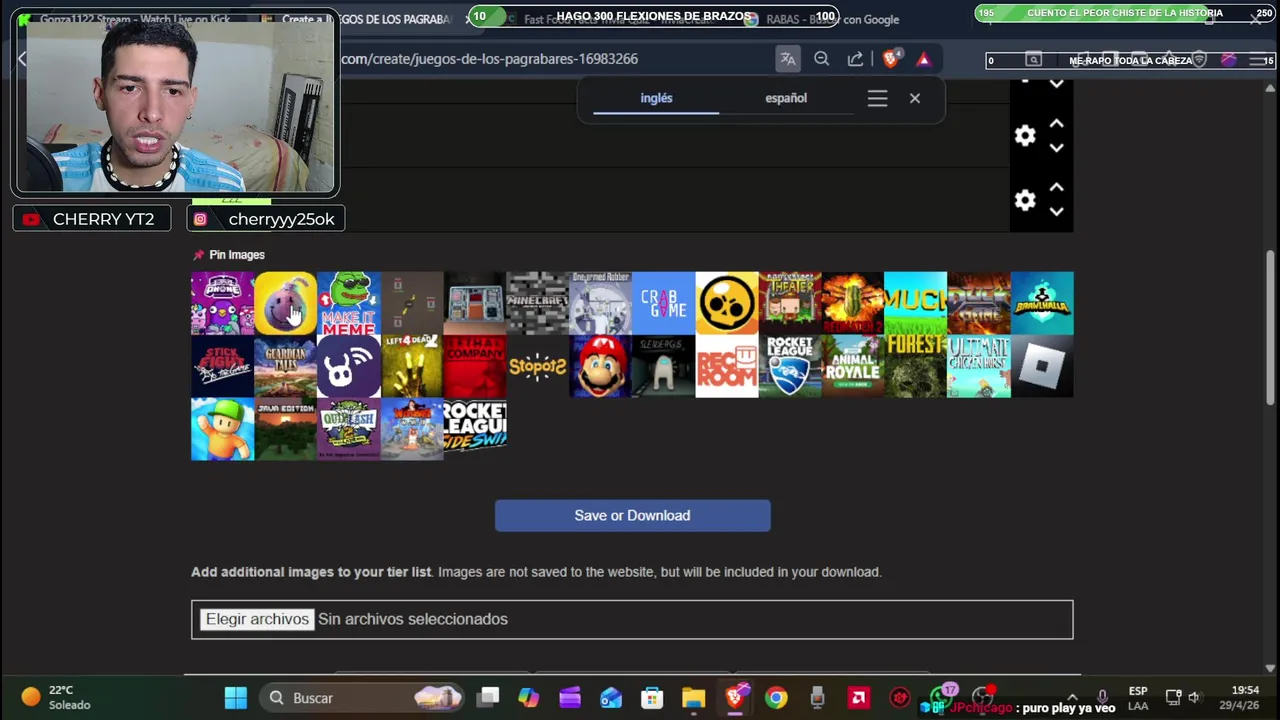
Task: Launch Copilot from the taskbar
Action: point(529,698)
